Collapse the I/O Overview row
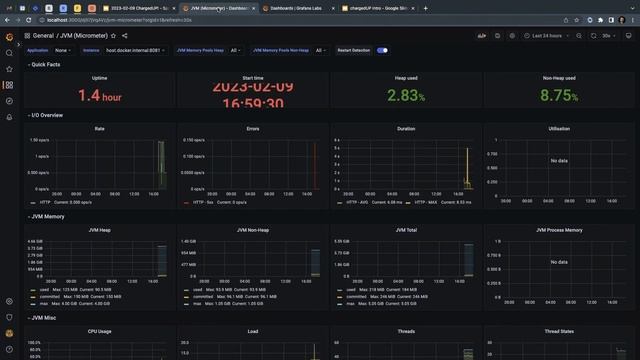 pyautogui.click(x=45, y=115)
